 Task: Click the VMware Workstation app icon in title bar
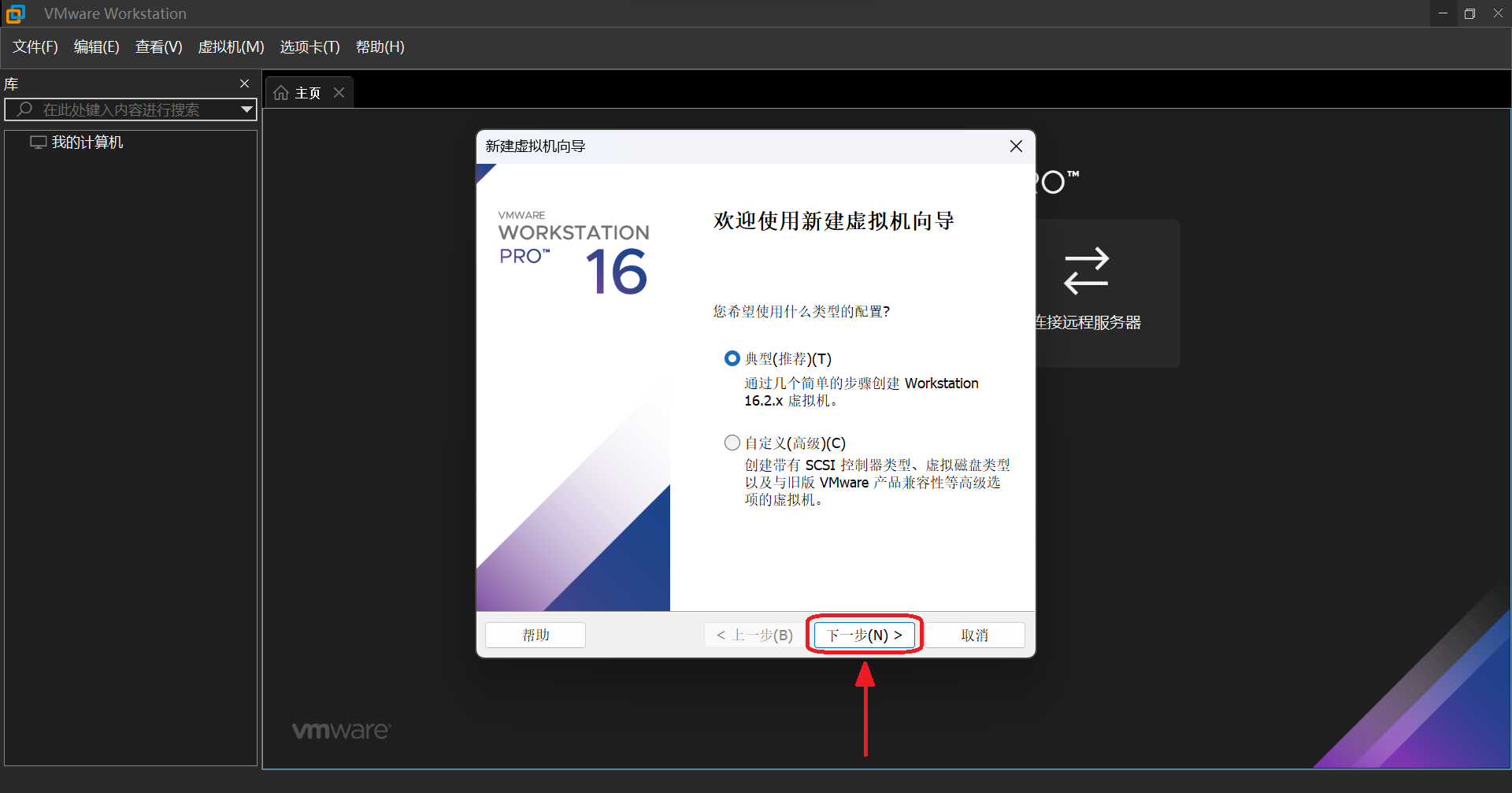pos(16,13)
